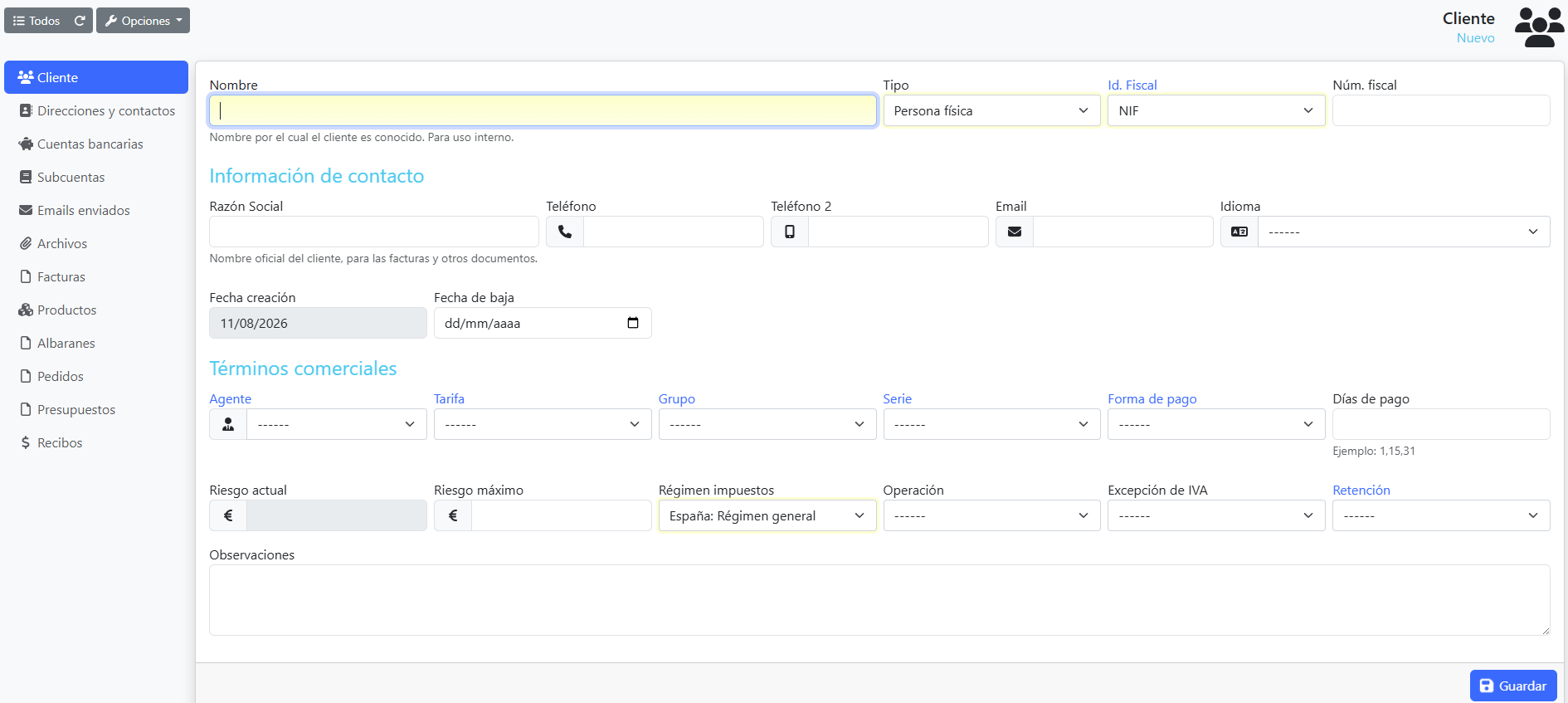
Task: Follow the Grupo label link
Action: point(676,399)
